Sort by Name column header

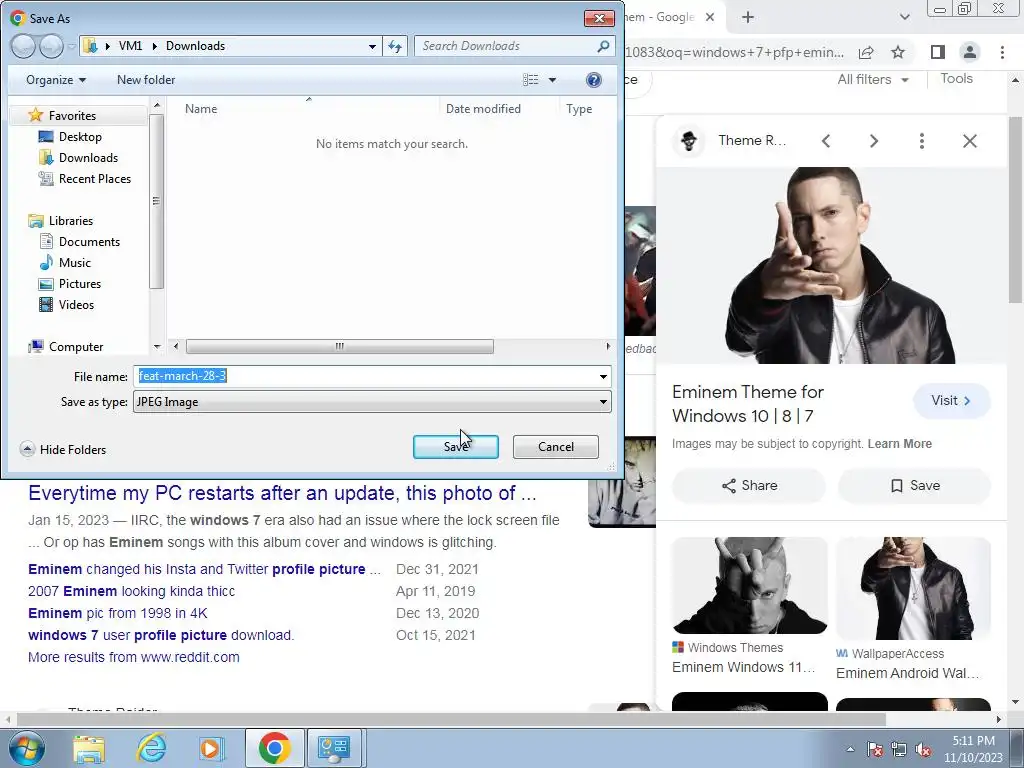coord(200,109)
